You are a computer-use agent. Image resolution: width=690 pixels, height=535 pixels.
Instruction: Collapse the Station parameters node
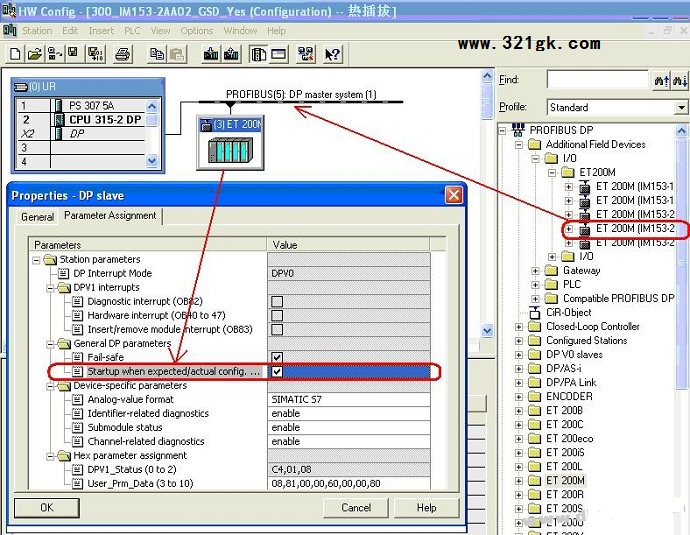37,260
